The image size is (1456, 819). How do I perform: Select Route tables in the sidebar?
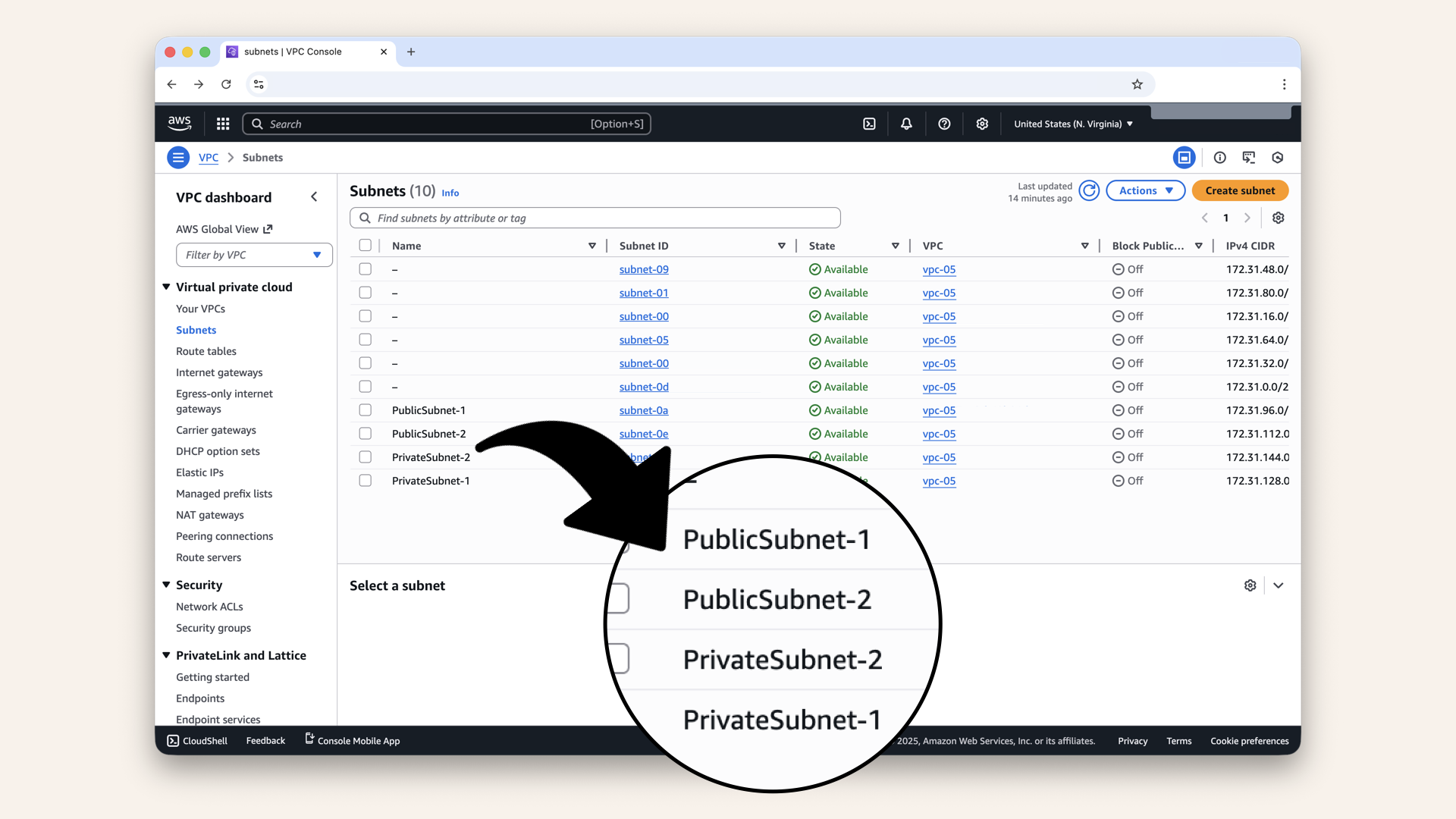point(206,351)
